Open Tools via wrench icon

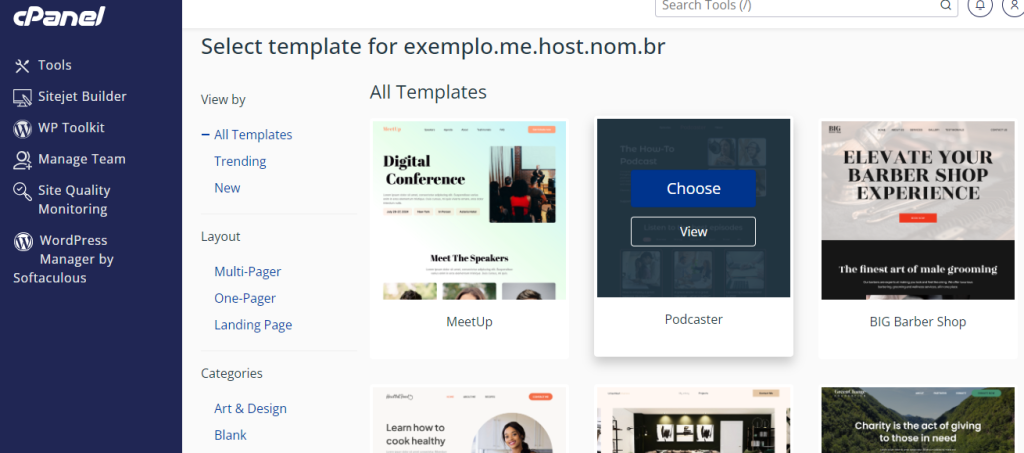pos(22,65)
